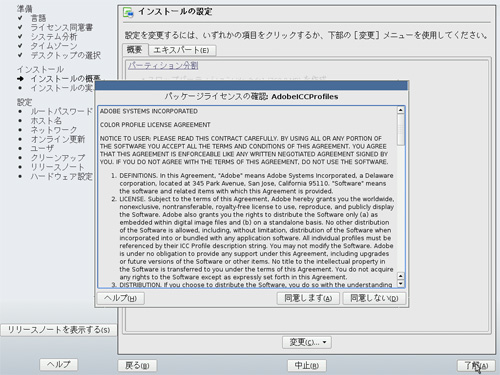Click the 戻る back button
The height and width of the screenshot is (375, 500).
pos(137,365)
